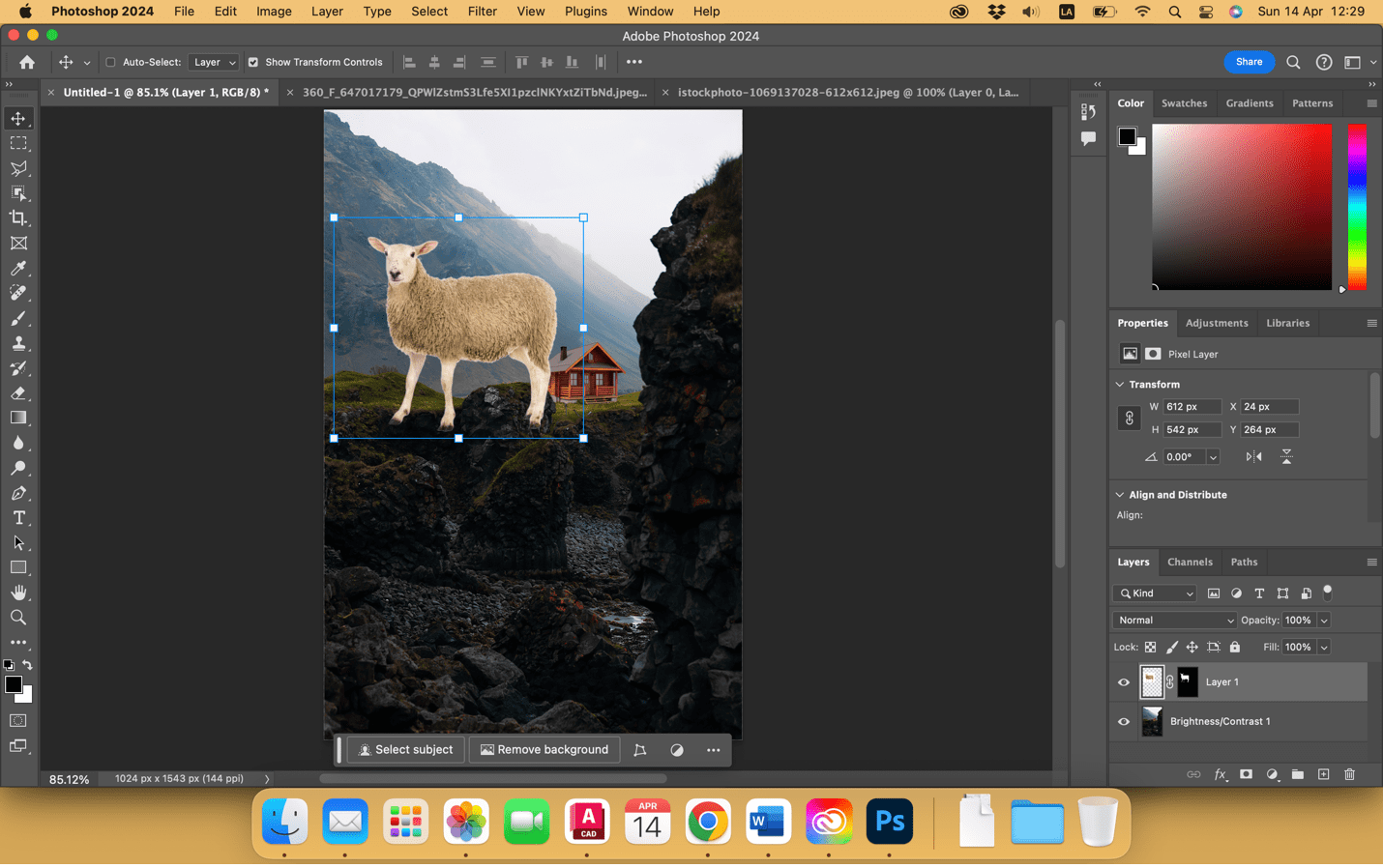1383x868 pixels.
Task: Open the Normal blend mode dropdown
Action: [1175, 621]
